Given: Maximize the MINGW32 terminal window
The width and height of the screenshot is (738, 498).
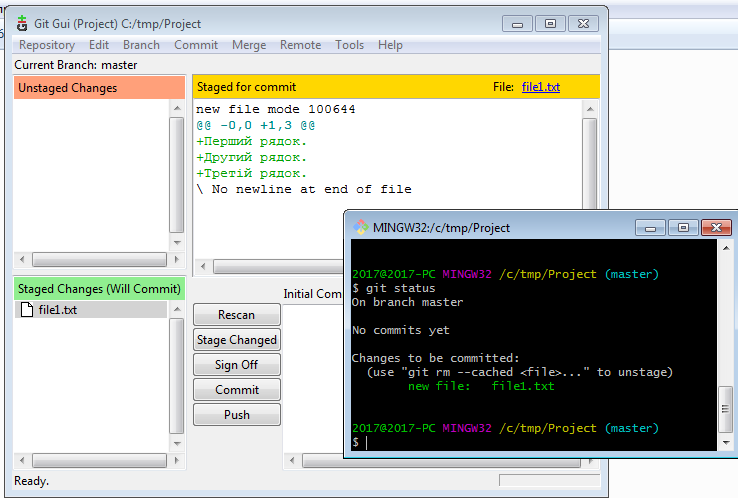Looking at the screenshot, I should click(681, 226).
